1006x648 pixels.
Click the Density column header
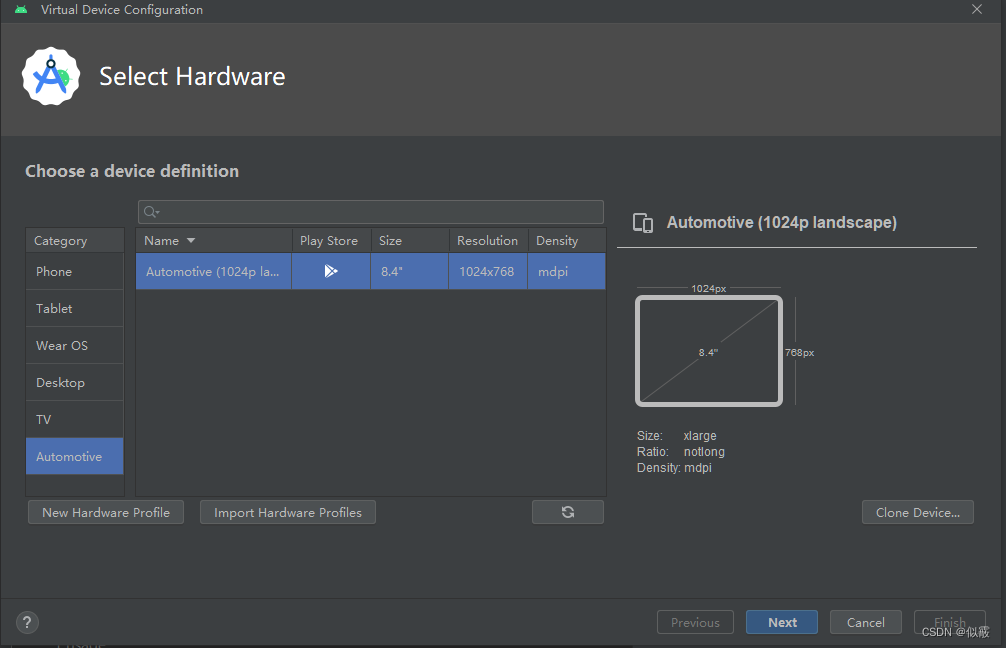pyautogui.click(x=567, y=241)
